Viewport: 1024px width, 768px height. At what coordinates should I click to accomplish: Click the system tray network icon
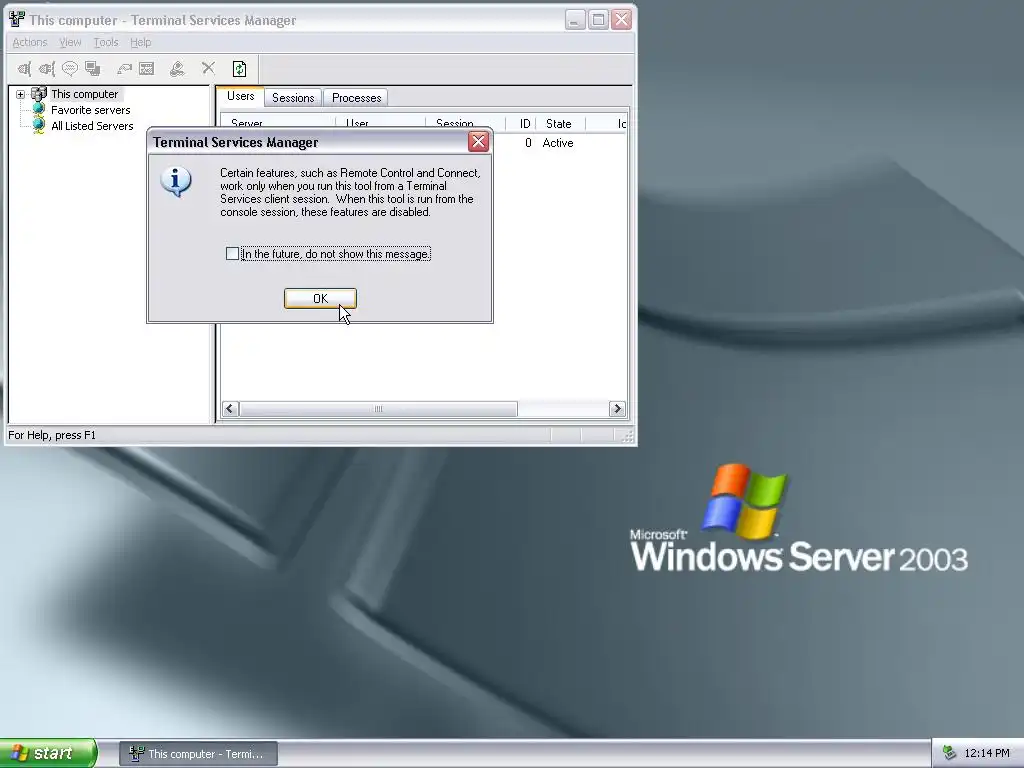point(949,754)
